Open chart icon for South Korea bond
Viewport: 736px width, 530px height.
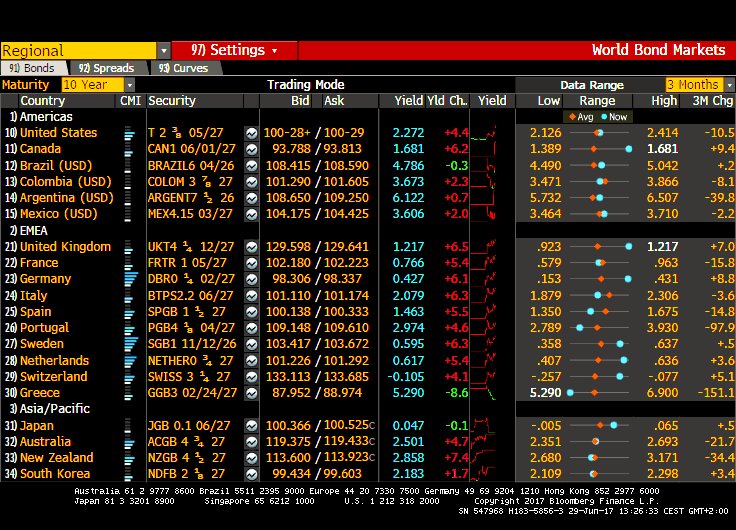pos(252,474)
